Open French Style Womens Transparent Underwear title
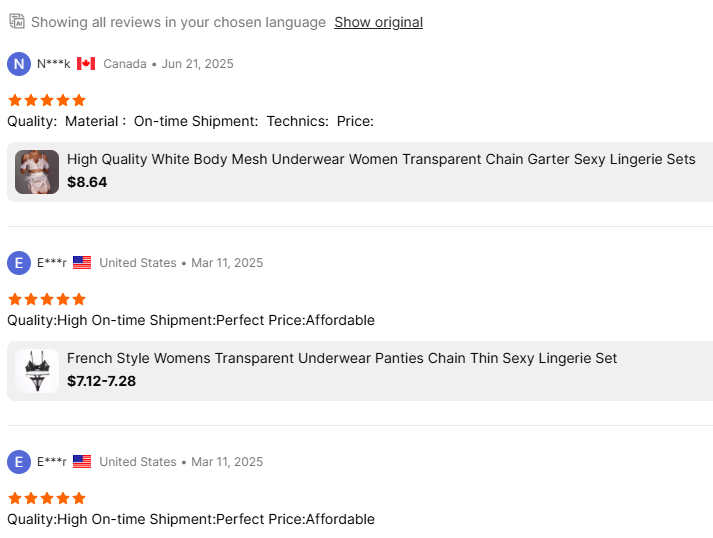The height and width of the screenshot is (538, 713). coord(342,358)
